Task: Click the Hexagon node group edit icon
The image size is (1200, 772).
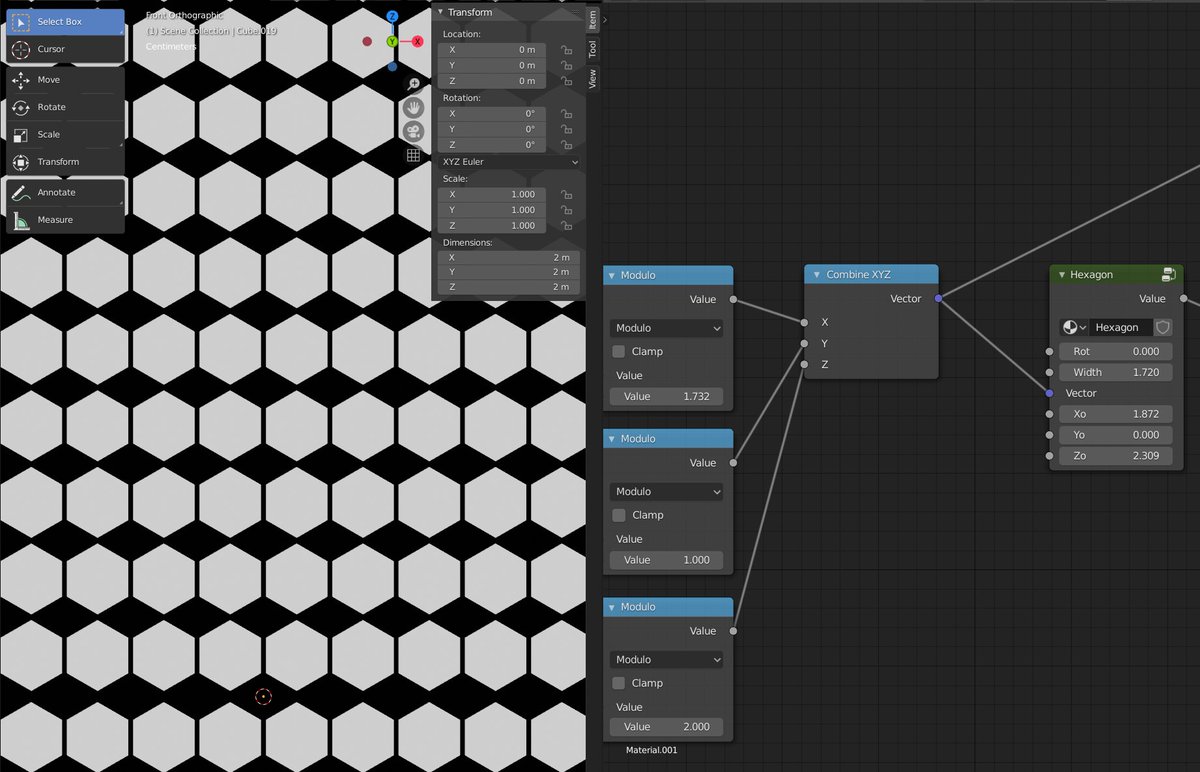Action: pyautogui.click(x=1168, y=274)
